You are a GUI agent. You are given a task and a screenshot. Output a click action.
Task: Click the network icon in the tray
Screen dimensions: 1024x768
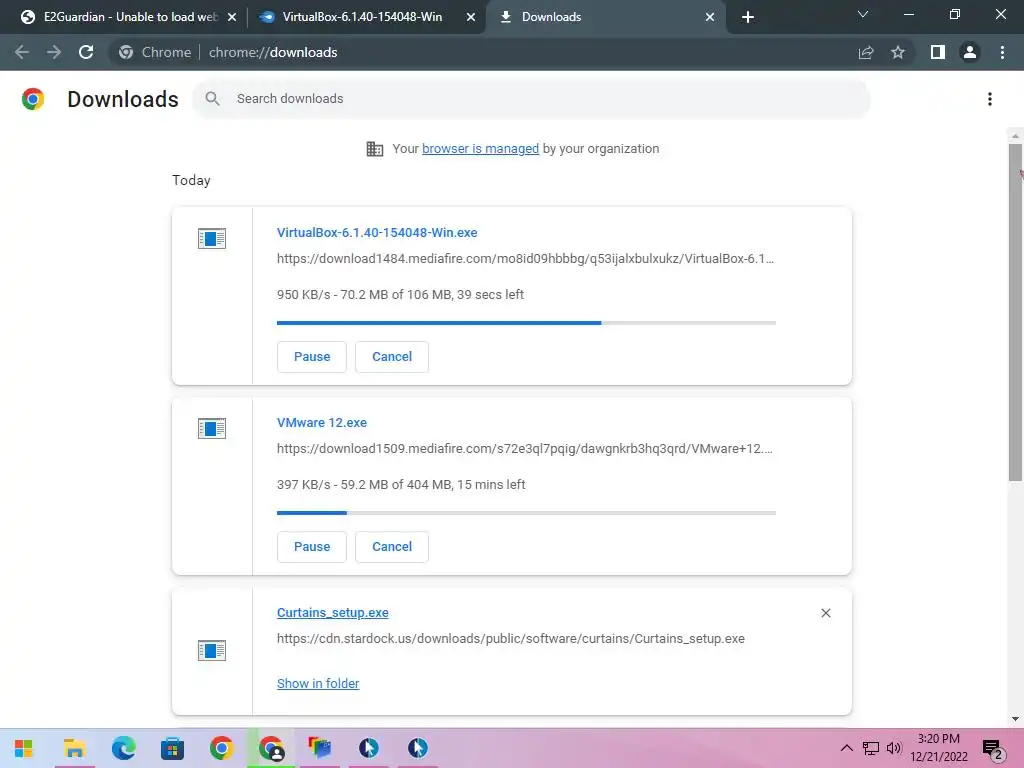pos(871,748)
